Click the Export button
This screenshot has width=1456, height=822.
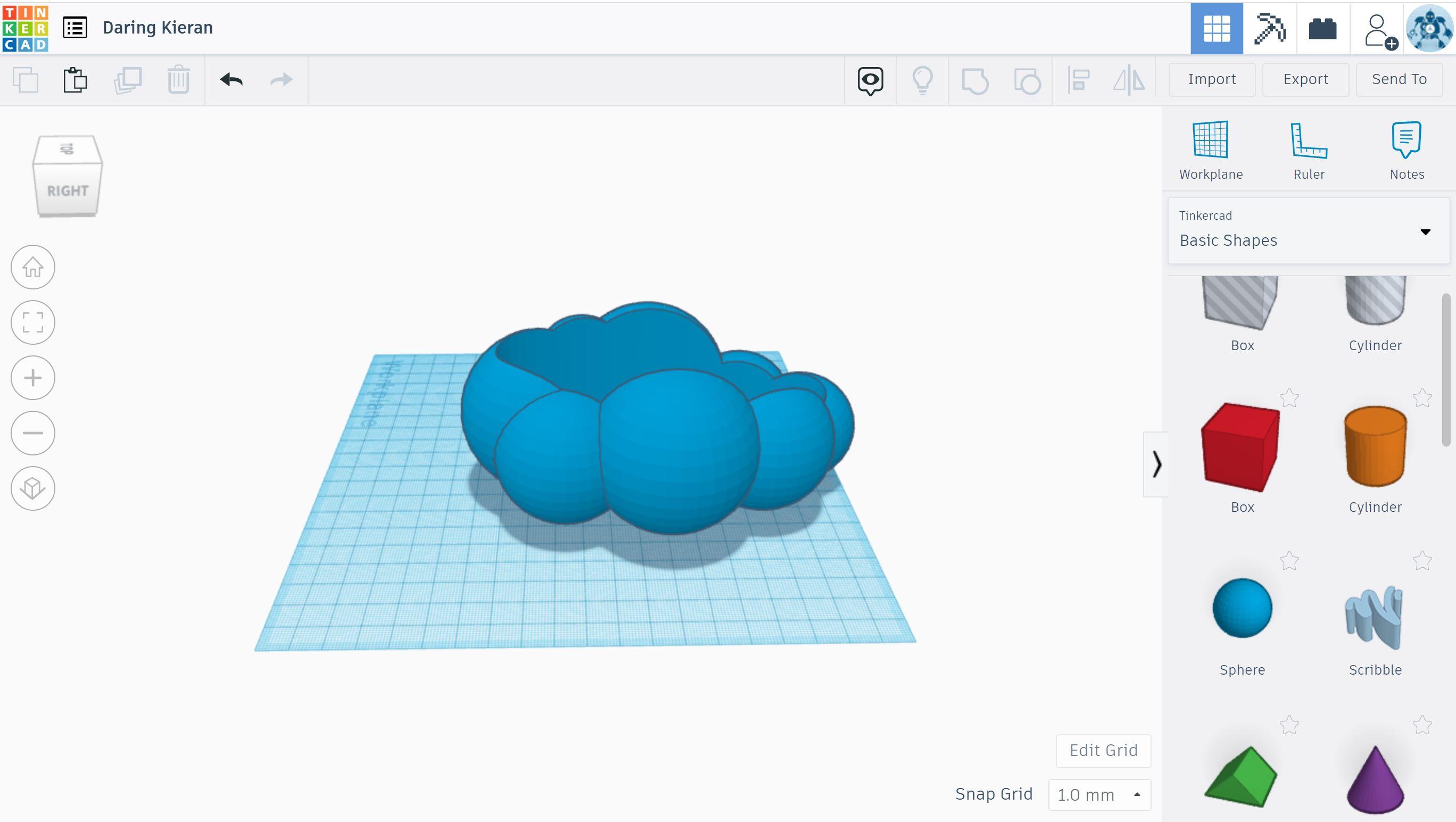coord(1305,79)
